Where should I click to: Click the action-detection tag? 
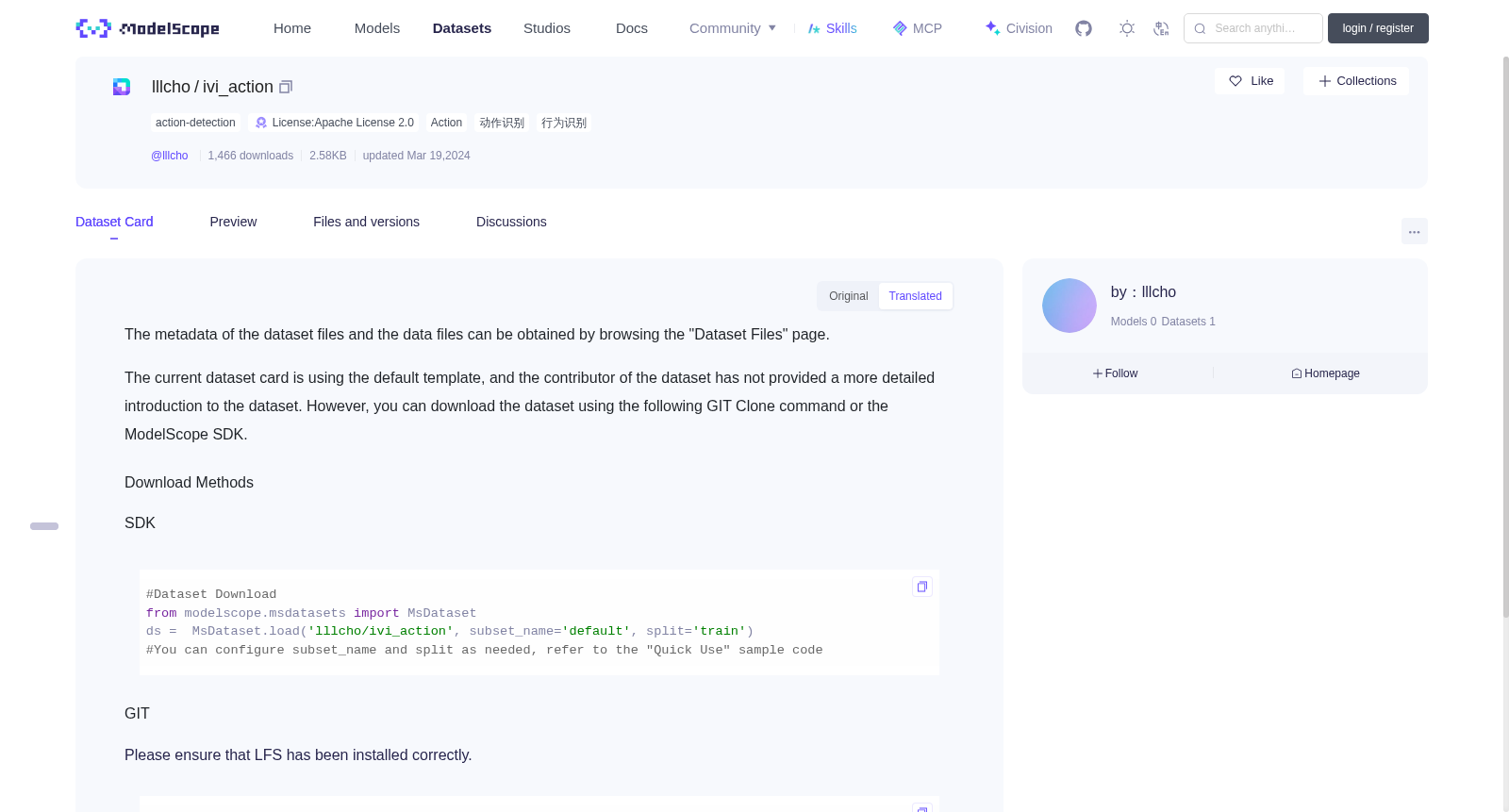[195, 123]
